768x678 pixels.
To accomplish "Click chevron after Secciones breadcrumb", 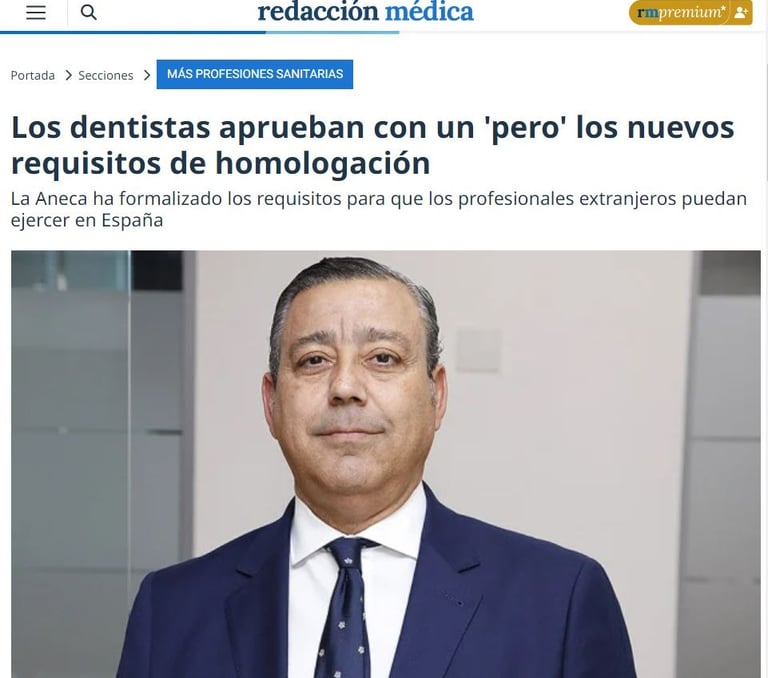I will click(x=146, y=75).
